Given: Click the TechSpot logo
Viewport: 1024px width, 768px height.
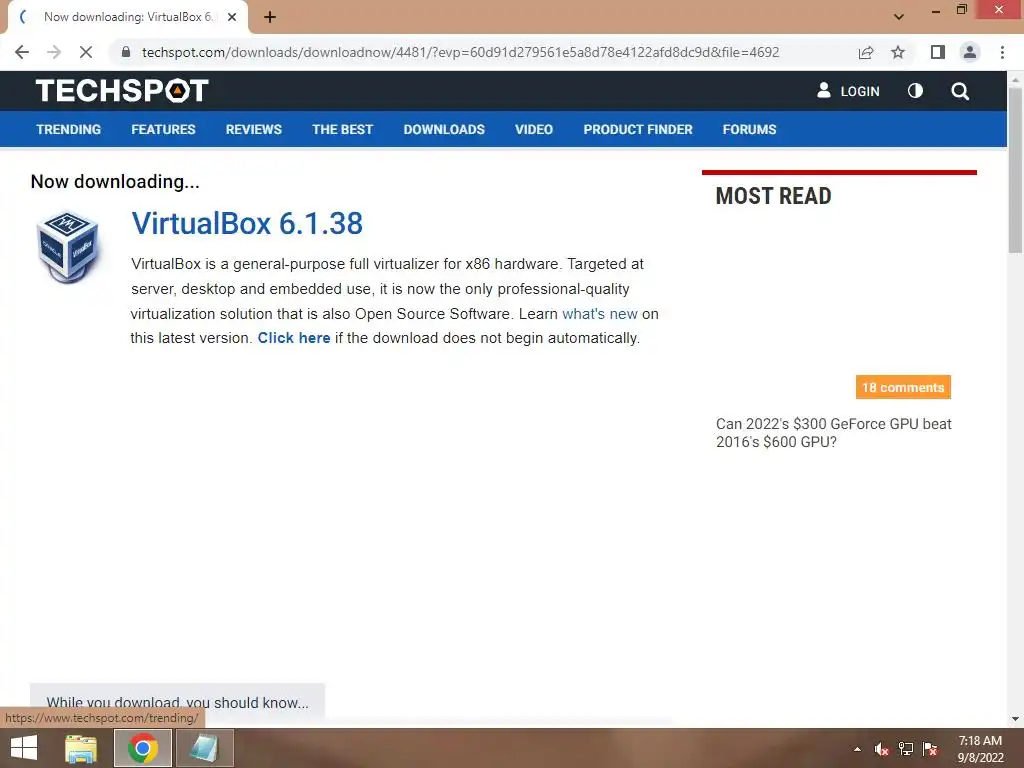Looking at the screenshot, I should tap(122, 91).
